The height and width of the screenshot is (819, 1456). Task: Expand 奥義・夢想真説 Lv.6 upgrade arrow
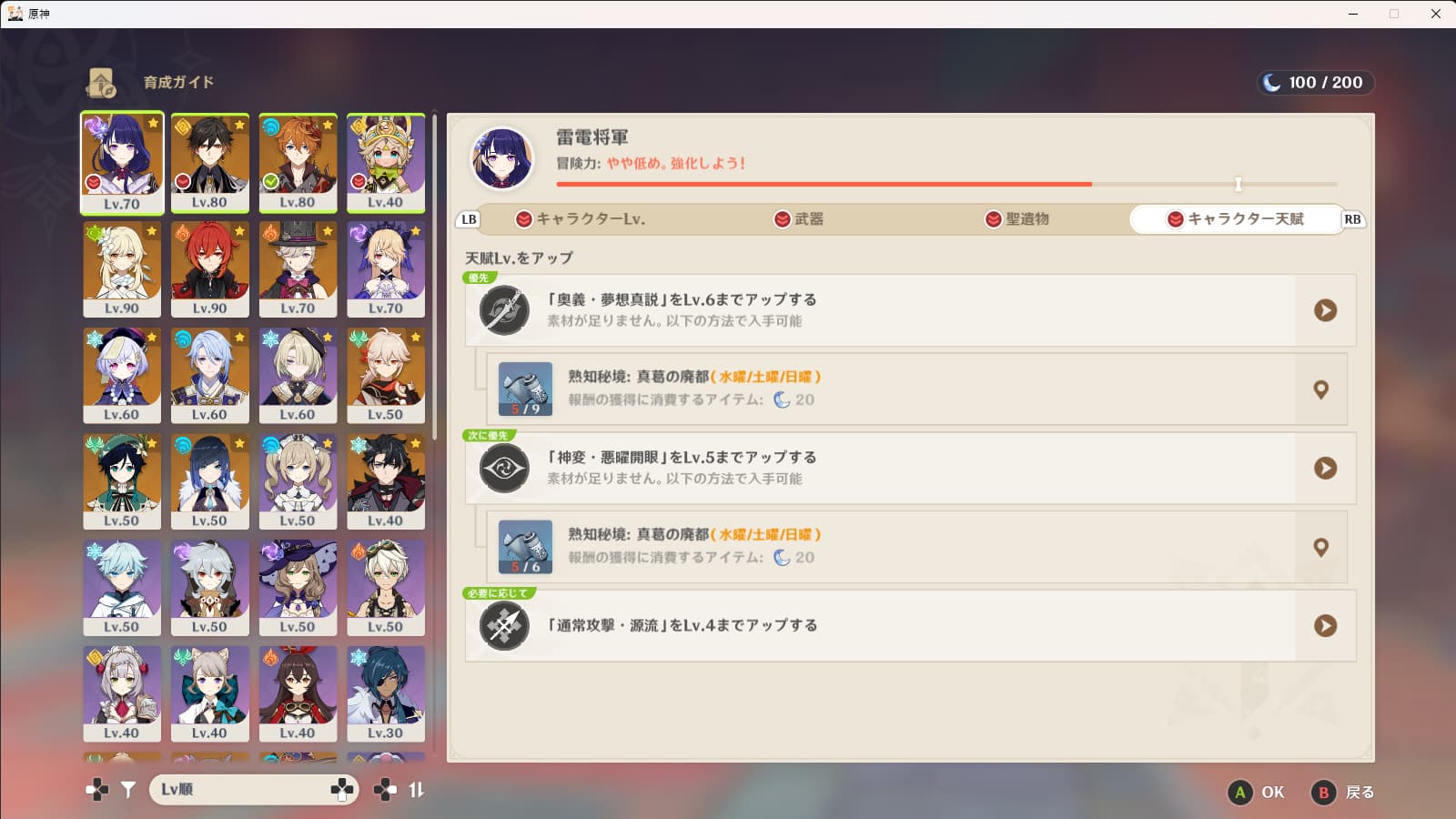(x=1325, y=310)
